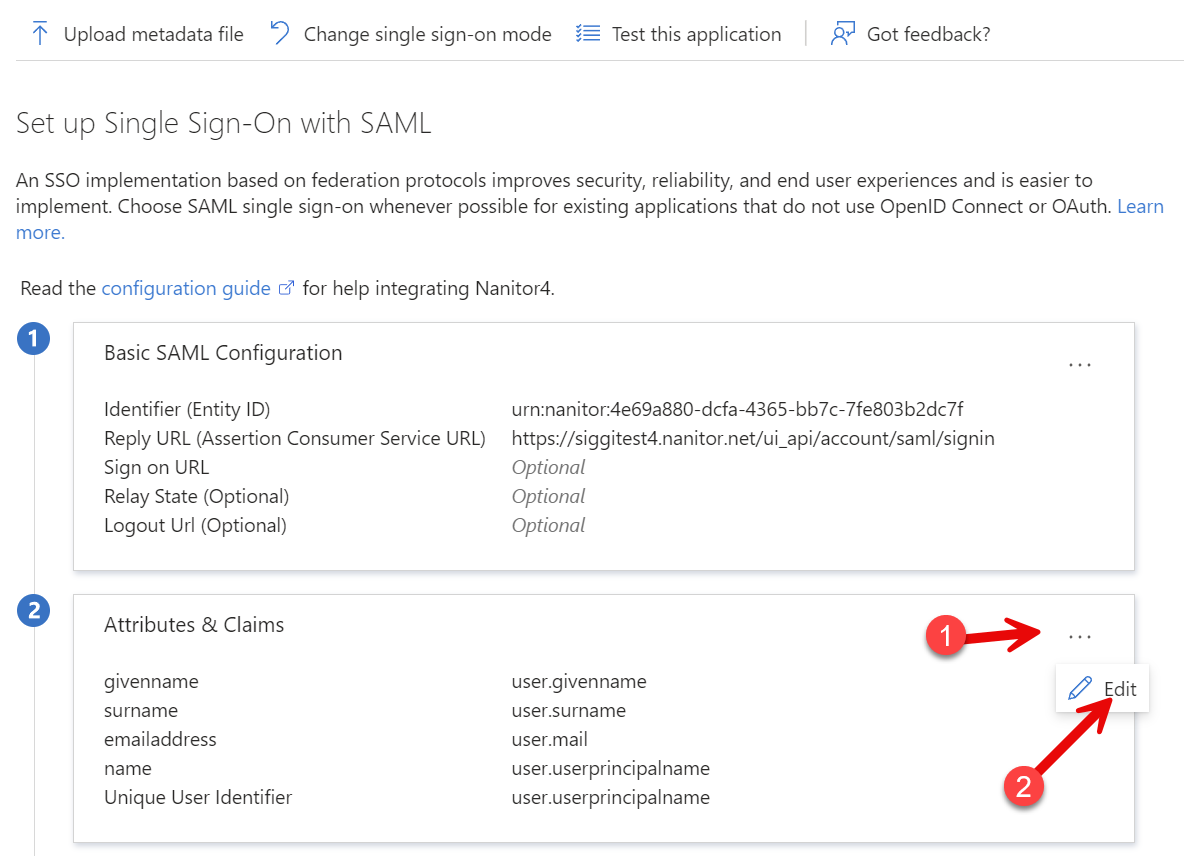Select the Upload metadata file command
The image size is (1184, 856).
coord(153,34)
